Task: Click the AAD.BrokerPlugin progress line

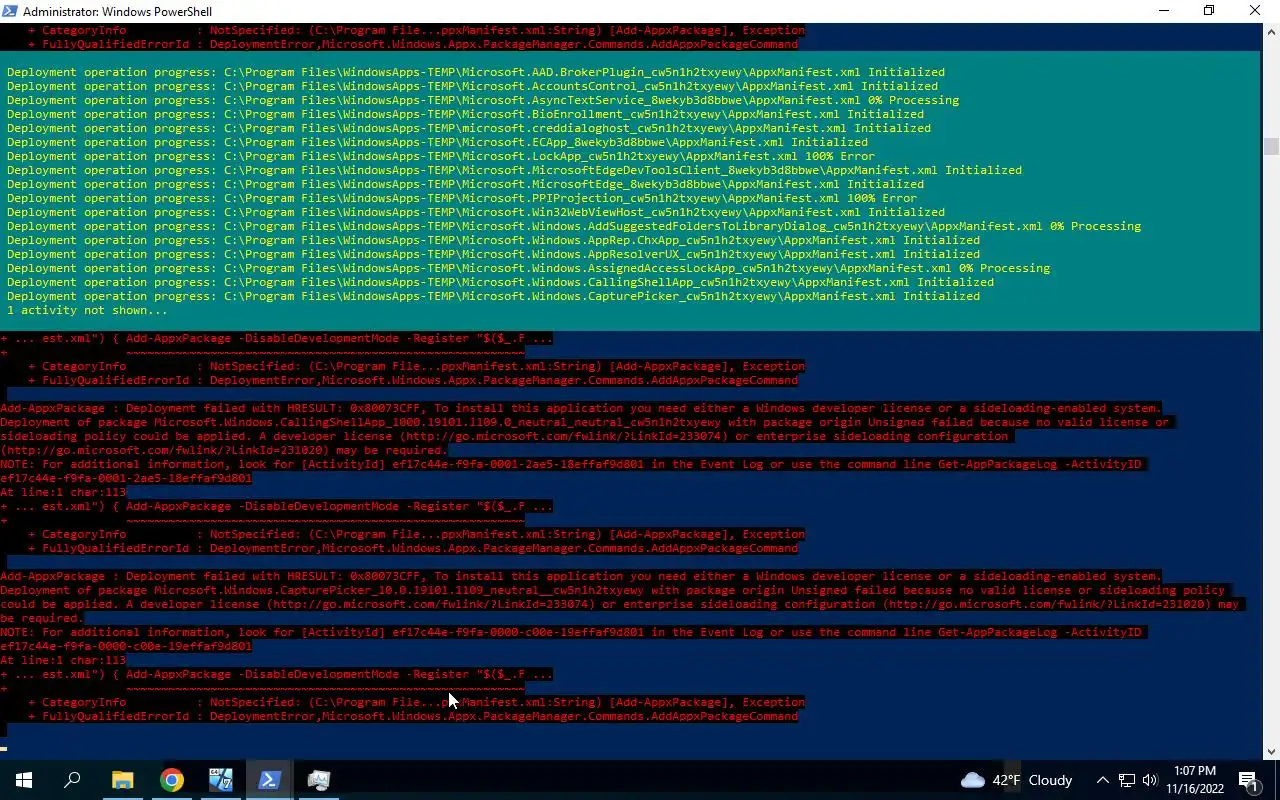Action: coord(476,72)
